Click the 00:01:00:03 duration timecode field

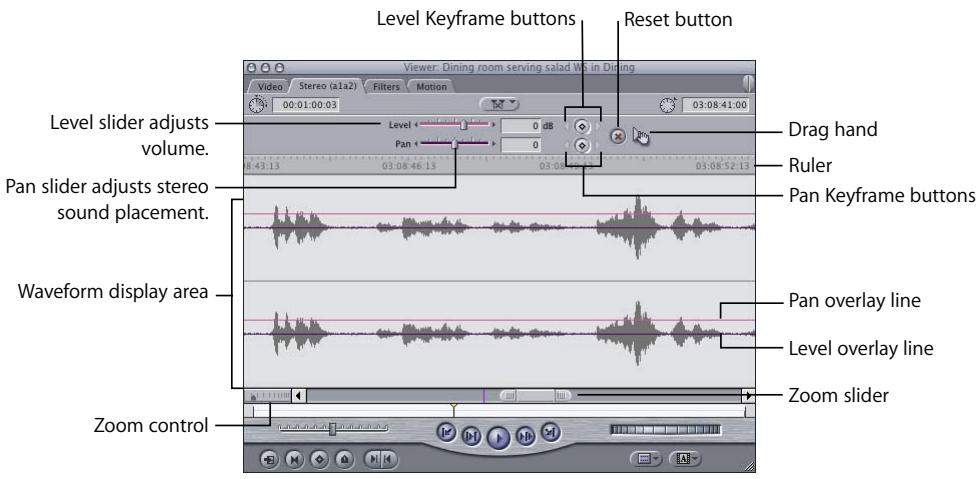tap(306, 105)
